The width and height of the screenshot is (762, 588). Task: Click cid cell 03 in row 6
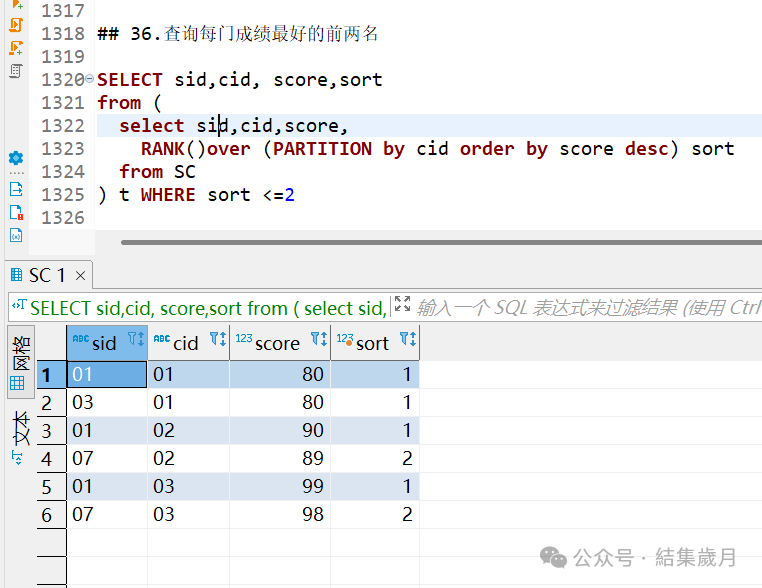(189, 515)
